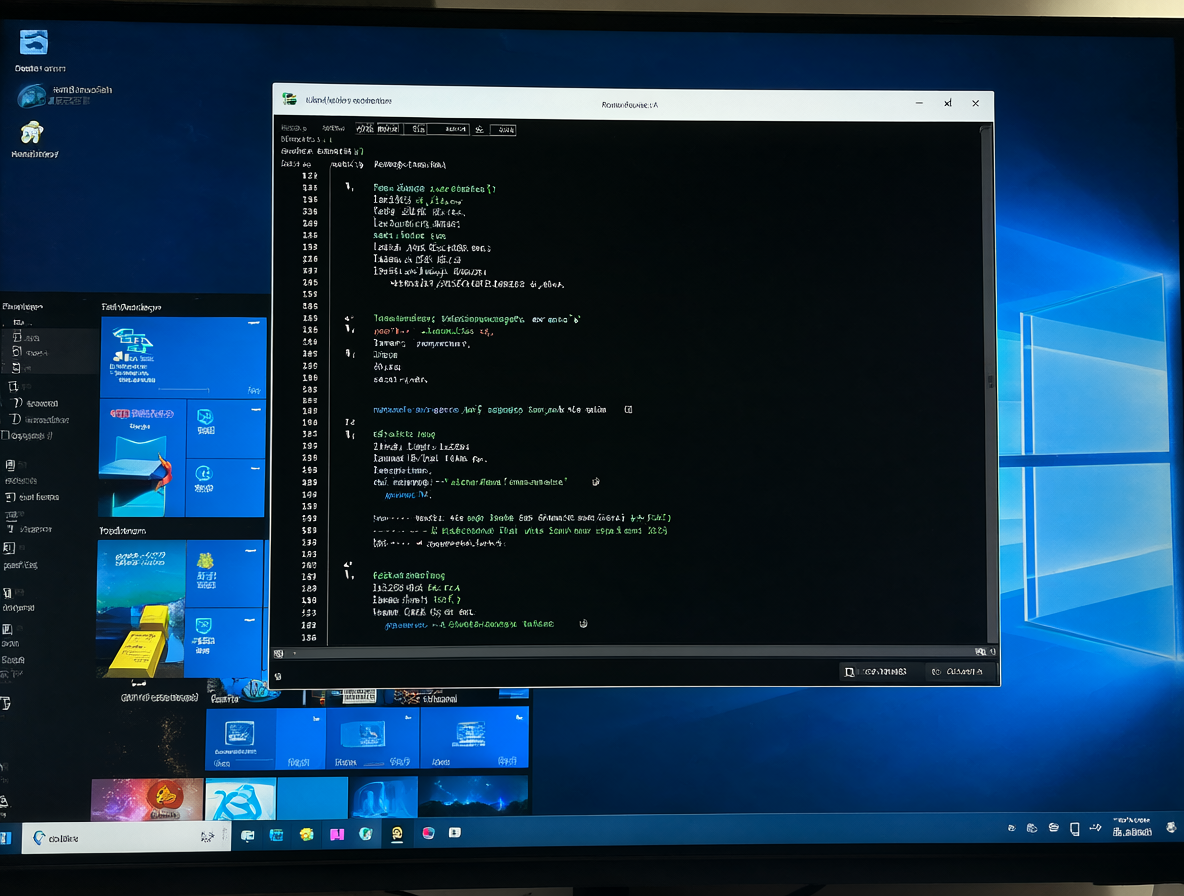Click the tablet-shaped icon in the system tray
This screenshot has width=1184, height=896.
[1075, 829]
